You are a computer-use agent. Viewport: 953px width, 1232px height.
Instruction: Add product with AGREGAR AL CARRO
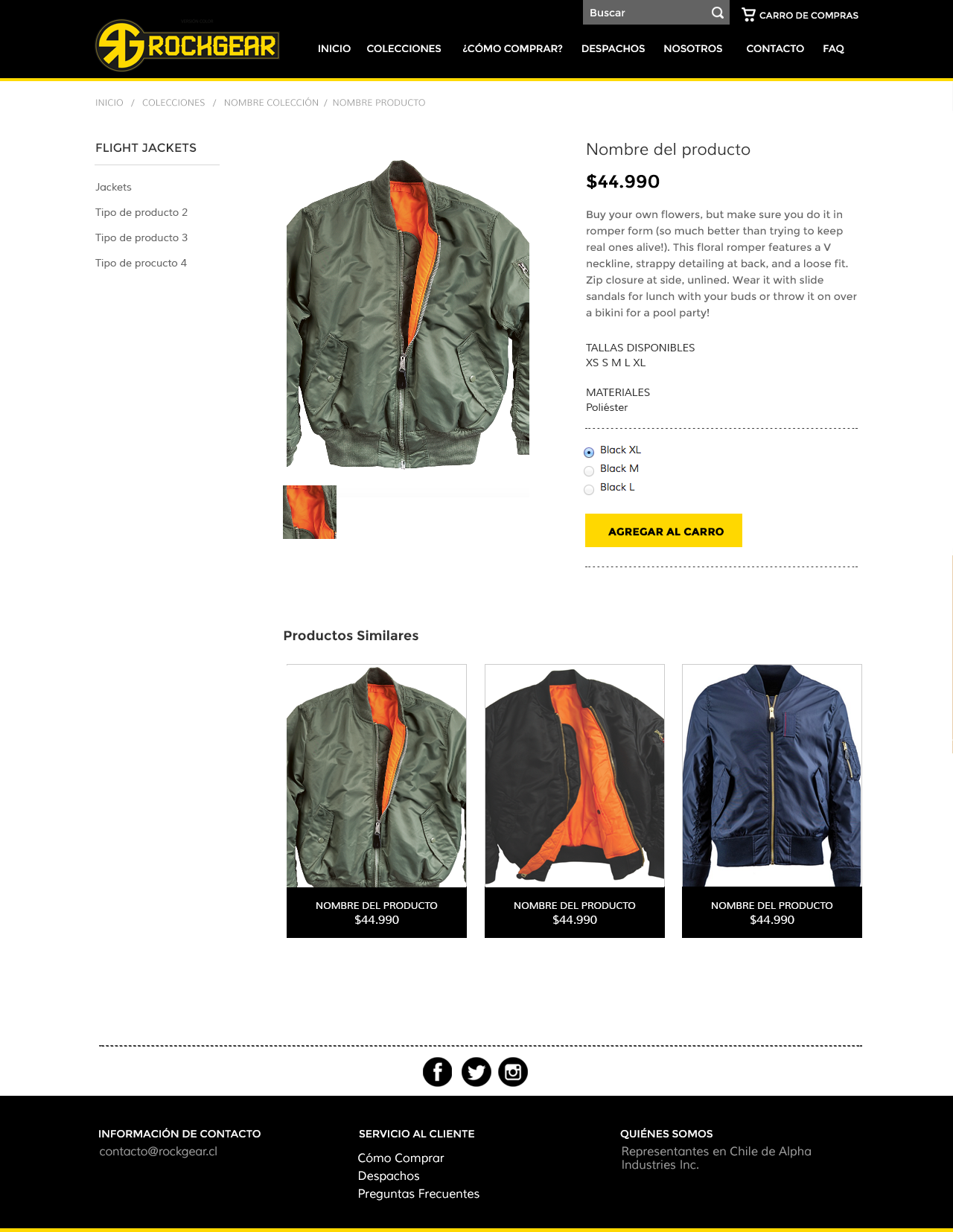click(x=663, y=531)
